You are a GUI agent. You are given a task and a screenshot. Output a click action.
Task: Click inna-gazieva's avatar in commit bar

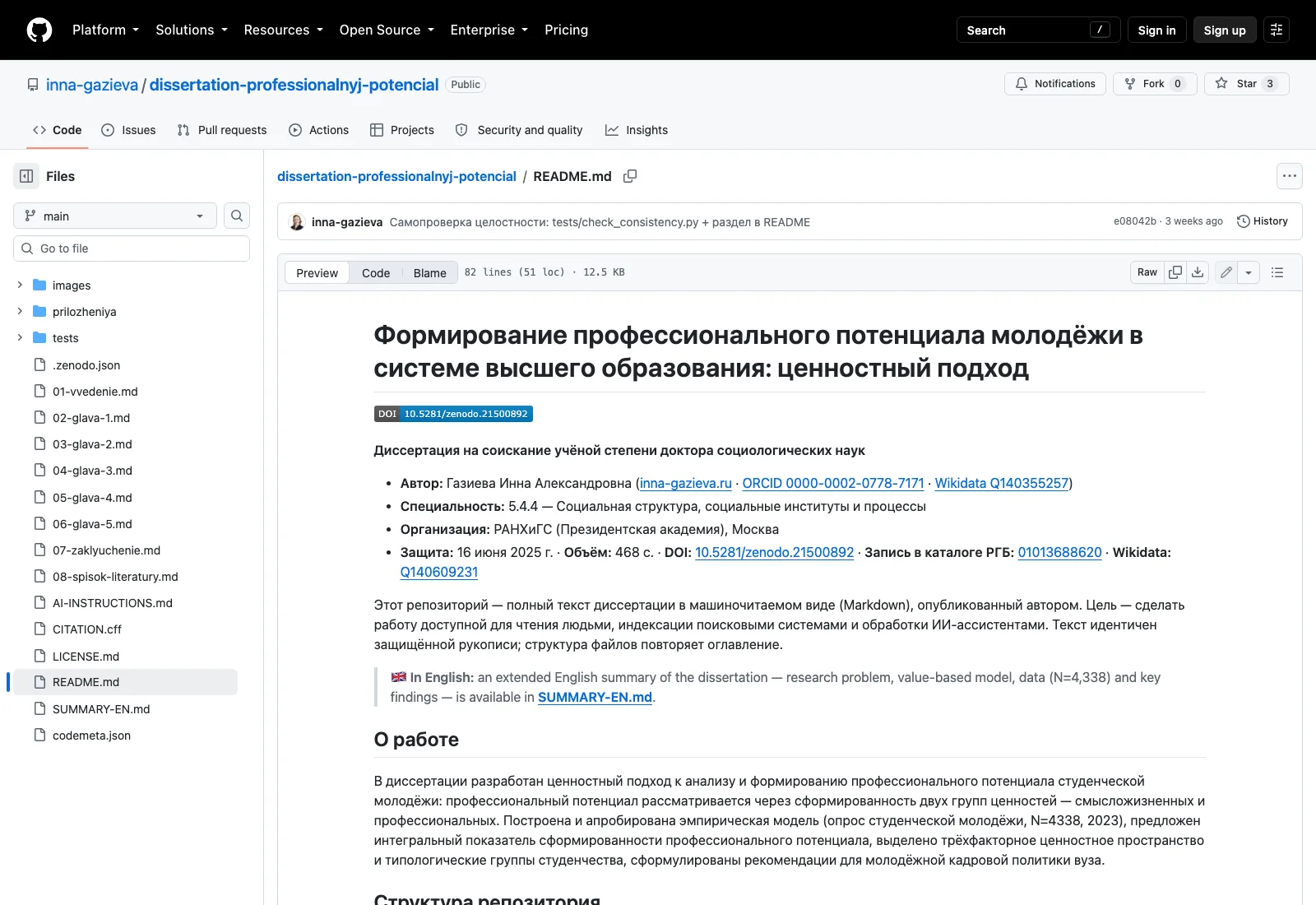[297, 222]
